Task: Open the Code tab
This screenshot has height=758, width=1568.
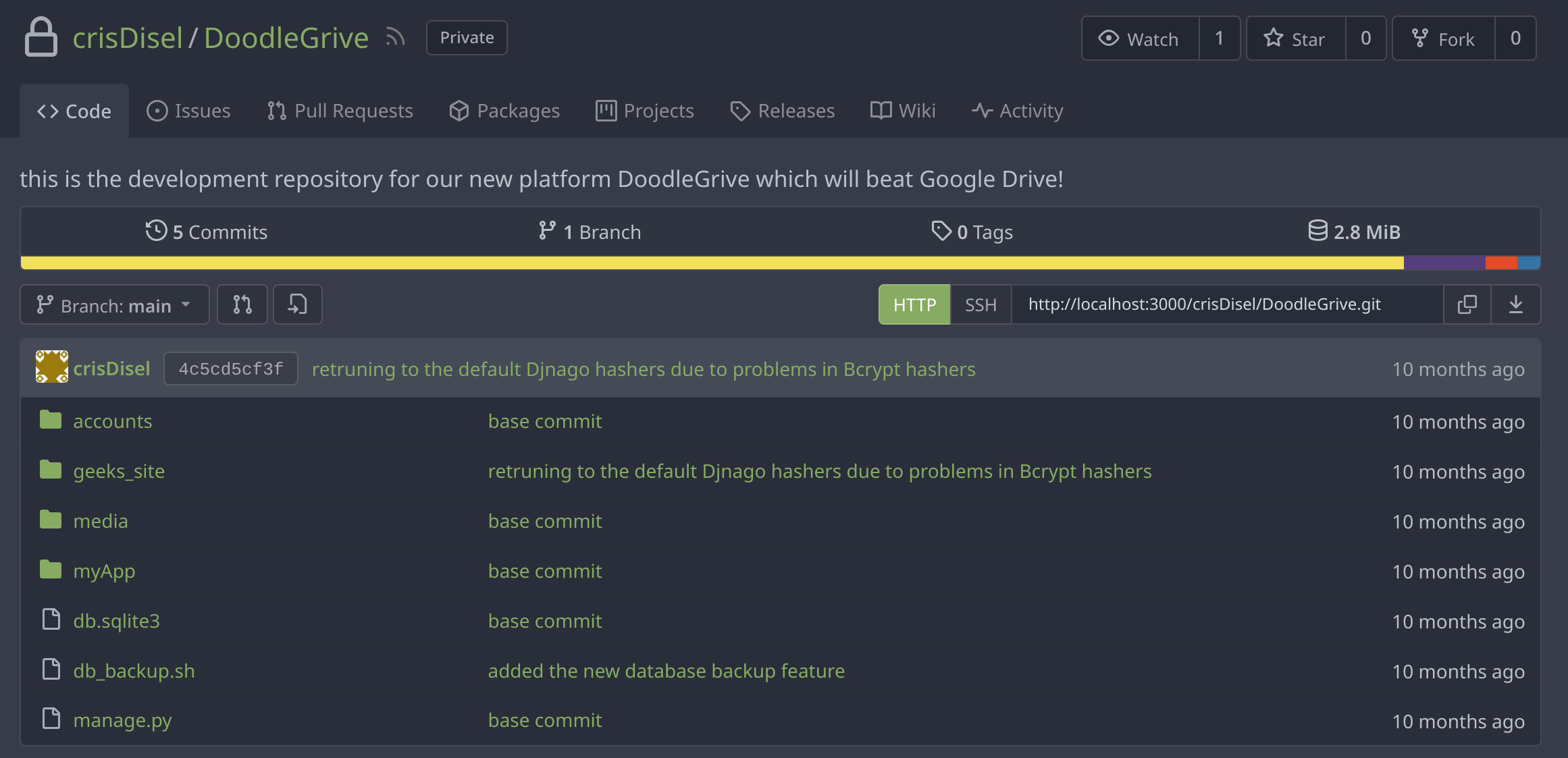Action: click(74, 111)
